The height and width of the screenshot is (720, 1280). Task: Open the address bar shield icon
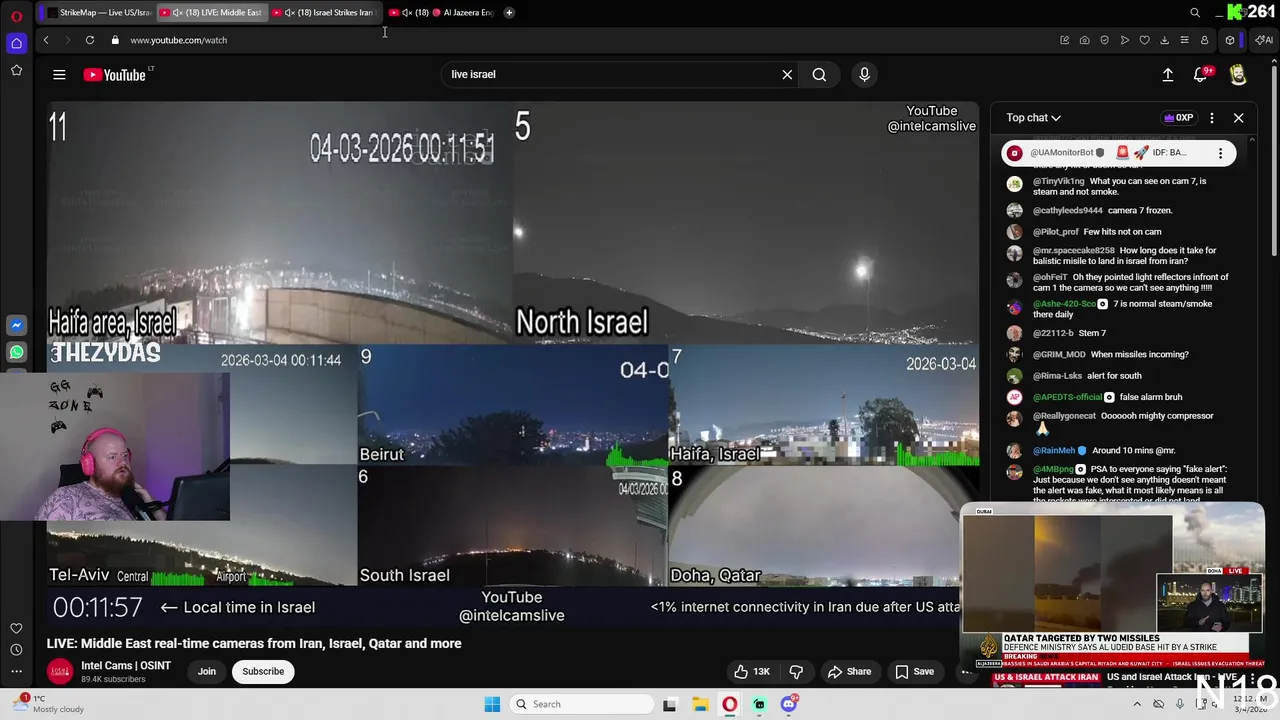point(1104,40)
